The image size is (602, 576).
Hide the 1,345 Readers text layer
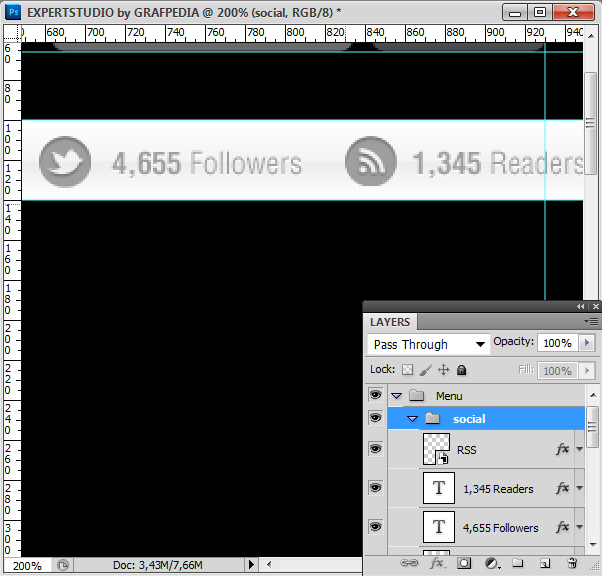376,488
